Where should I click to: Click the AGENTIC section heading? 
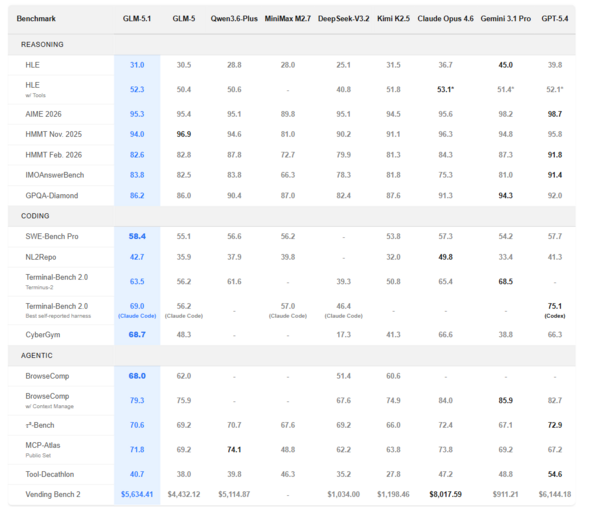point(36,355)
